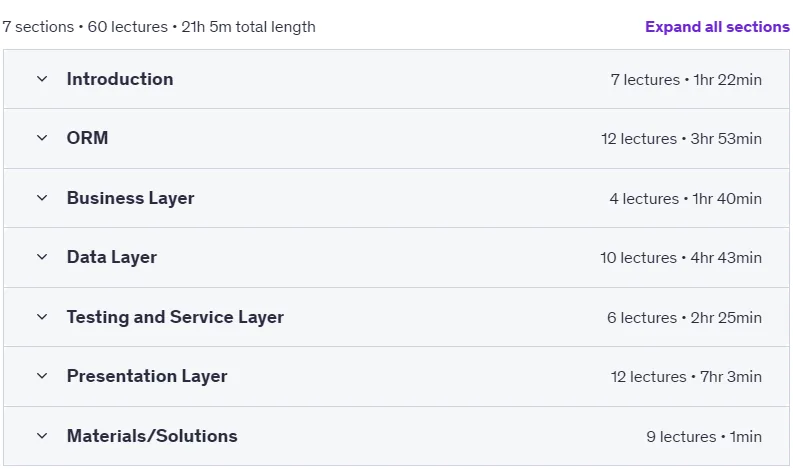Select the Business Layer heading
The width and height of the screenshot is (793, 469).
(x=130, y=198)
